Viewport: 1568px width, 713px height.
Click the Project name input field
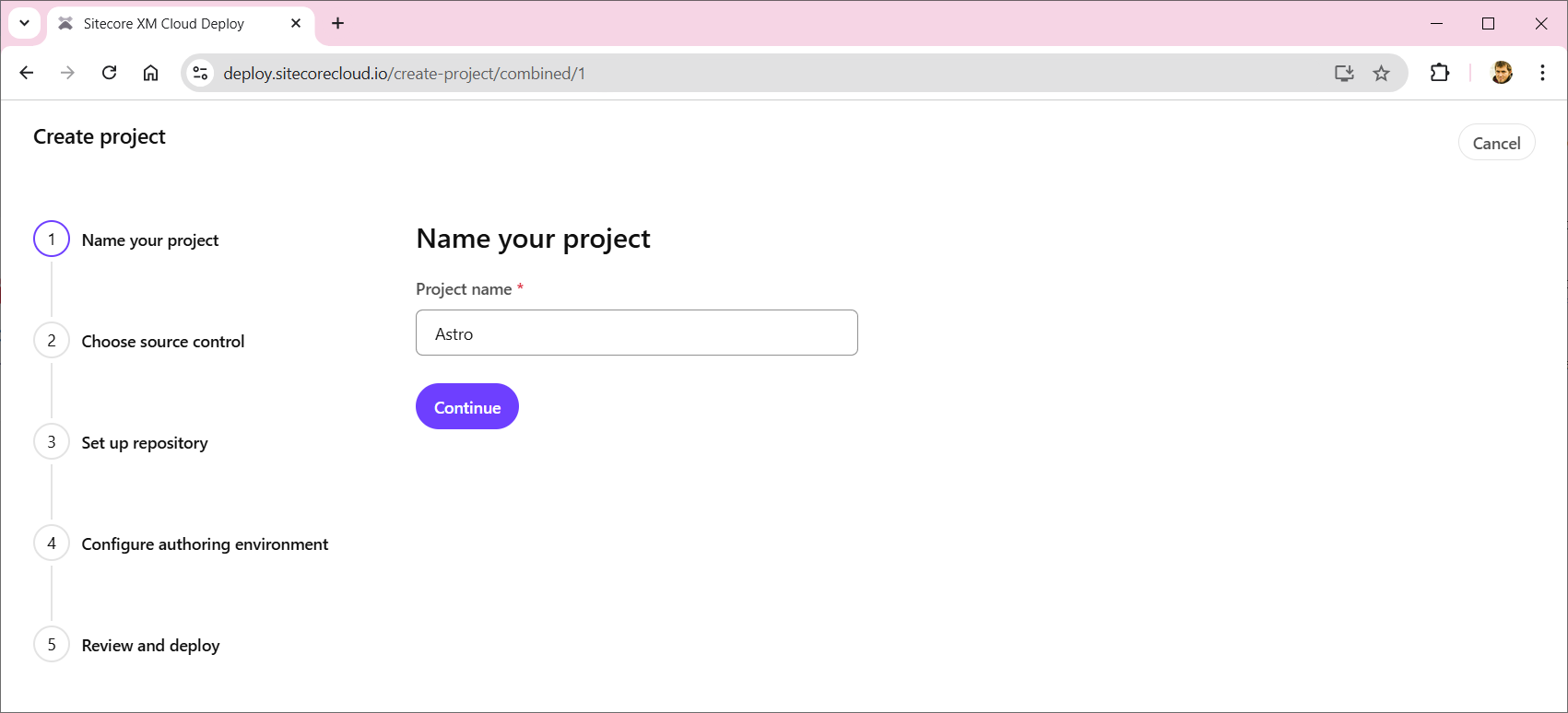pos(636,333)
